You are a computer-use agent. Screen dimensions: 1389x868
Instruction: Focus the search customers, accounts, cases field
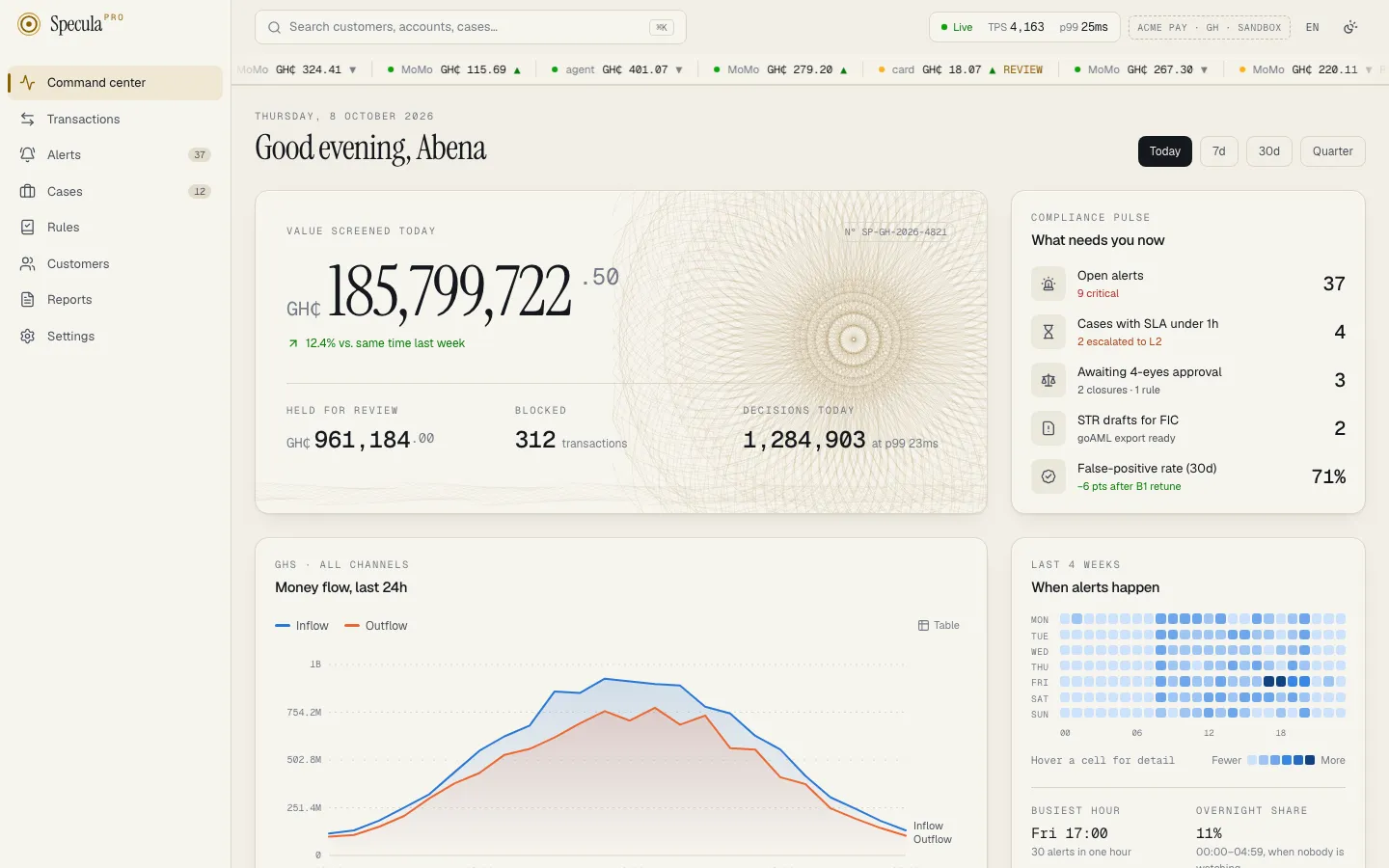pos(471,27)
